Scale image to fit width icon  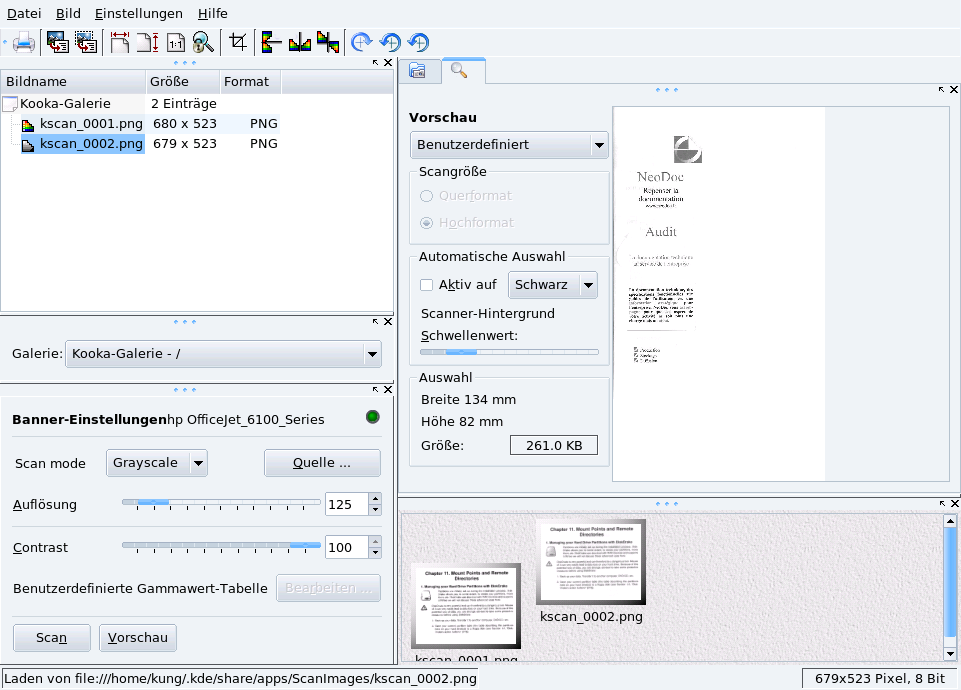(x=120, y=42)
